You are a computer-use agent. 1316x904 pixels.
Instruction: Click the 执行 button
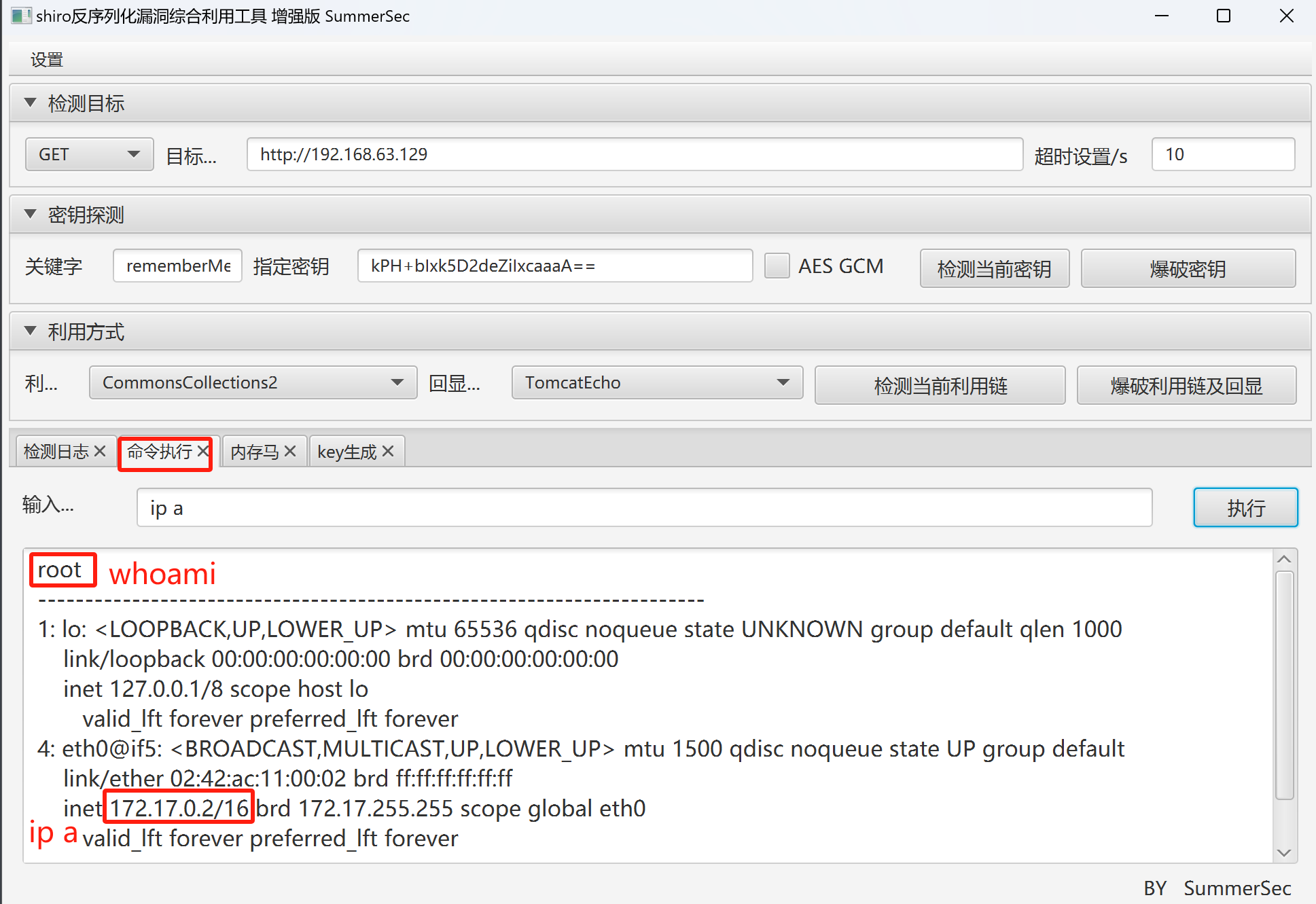1245,507
